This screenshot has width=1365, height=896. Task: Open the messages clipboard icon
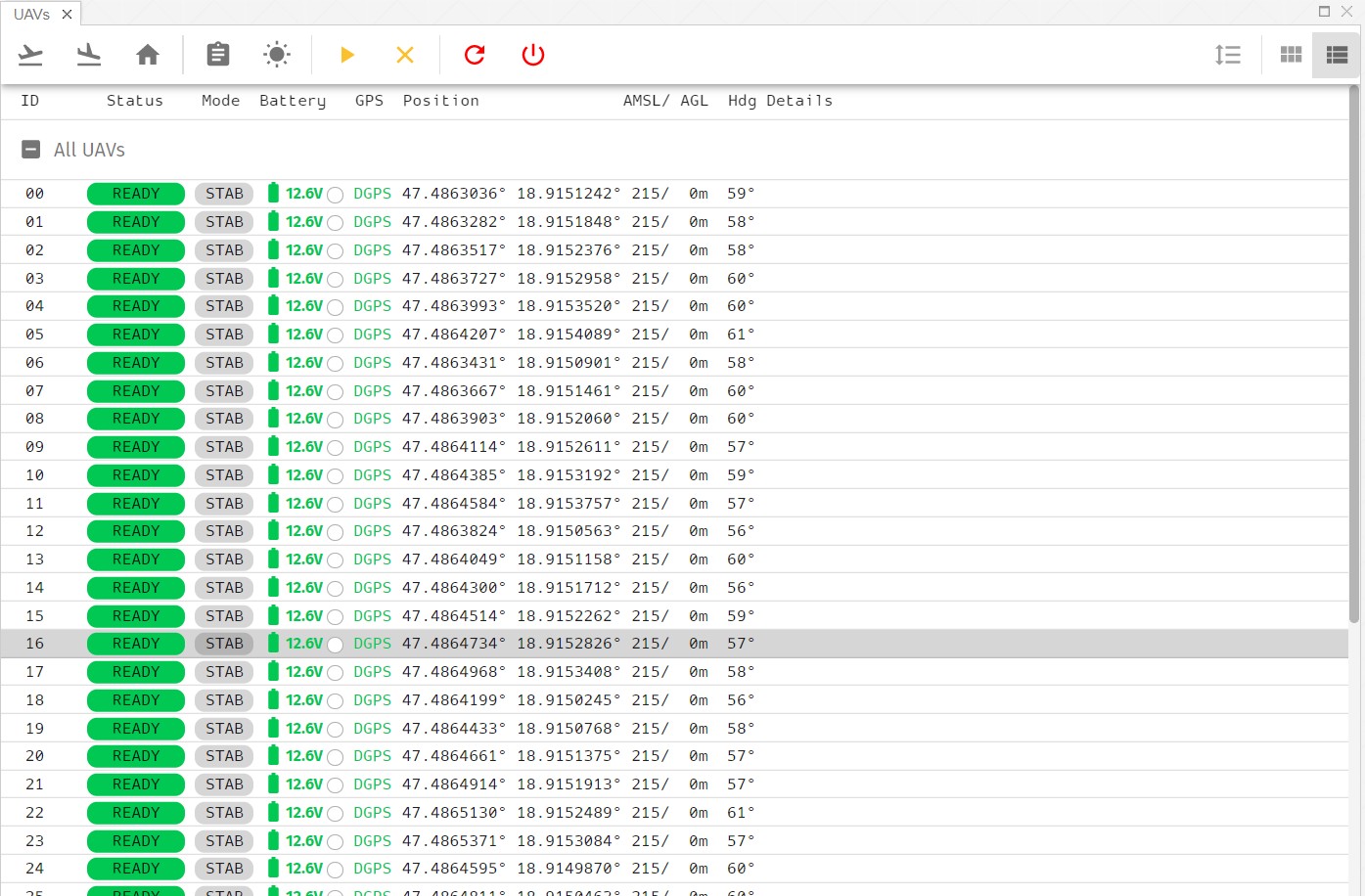pyautogui.click(x=217, y=55)
